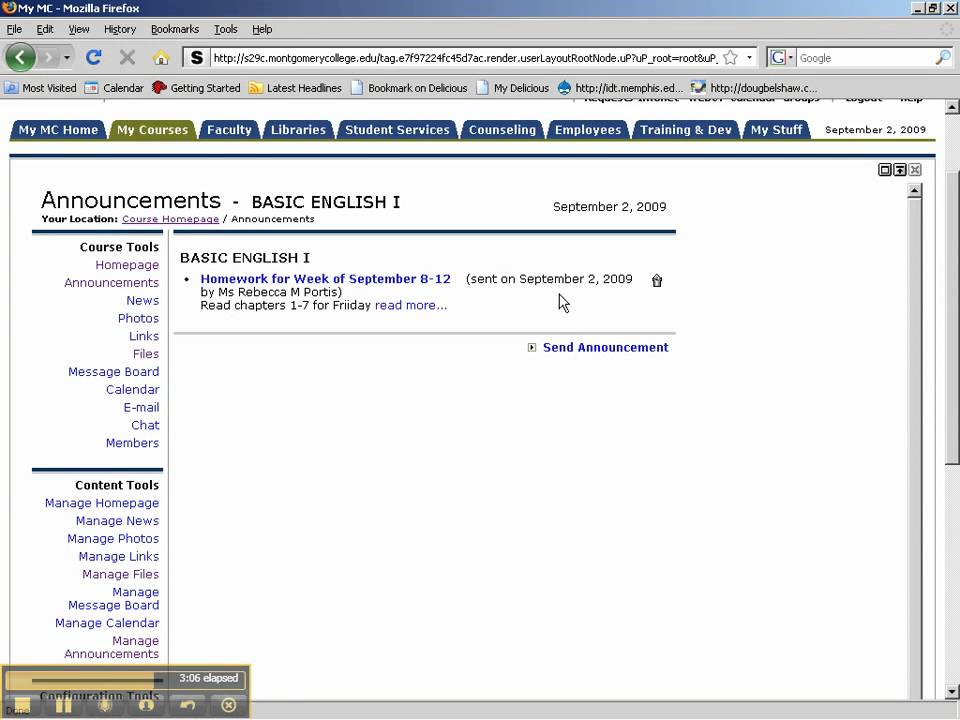
Task: Mute the recorder microphone icon
Action: [x=105, y=705]
